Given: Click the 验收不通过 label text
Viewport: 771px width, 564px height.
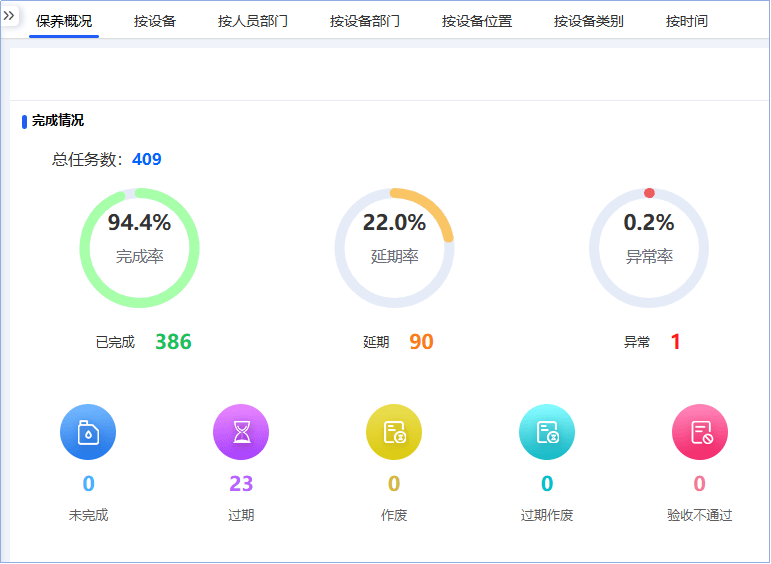Looking at the screenshot, I should 700,515.
